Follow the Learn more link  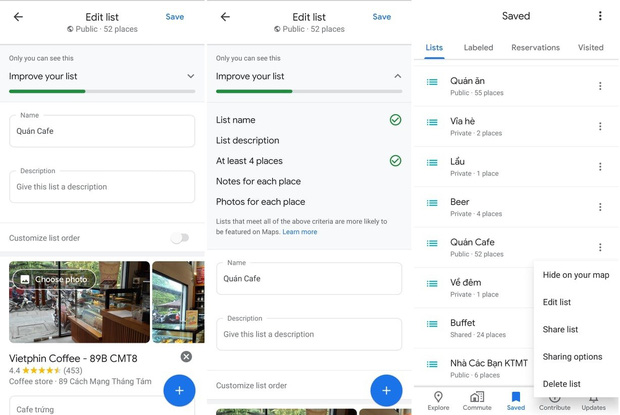point(299,232)
